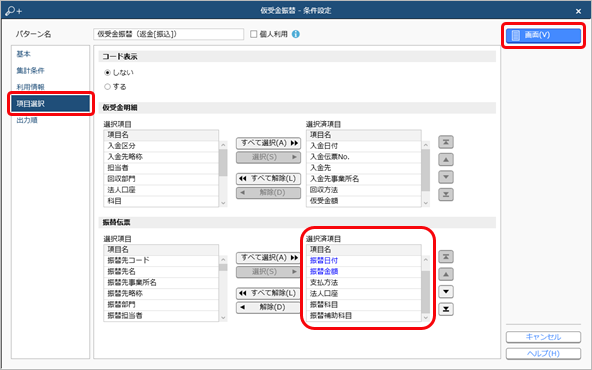Select 支払方法 in selected items
The width and height of the screenshot is (592, 370).
tap(364, 282)
